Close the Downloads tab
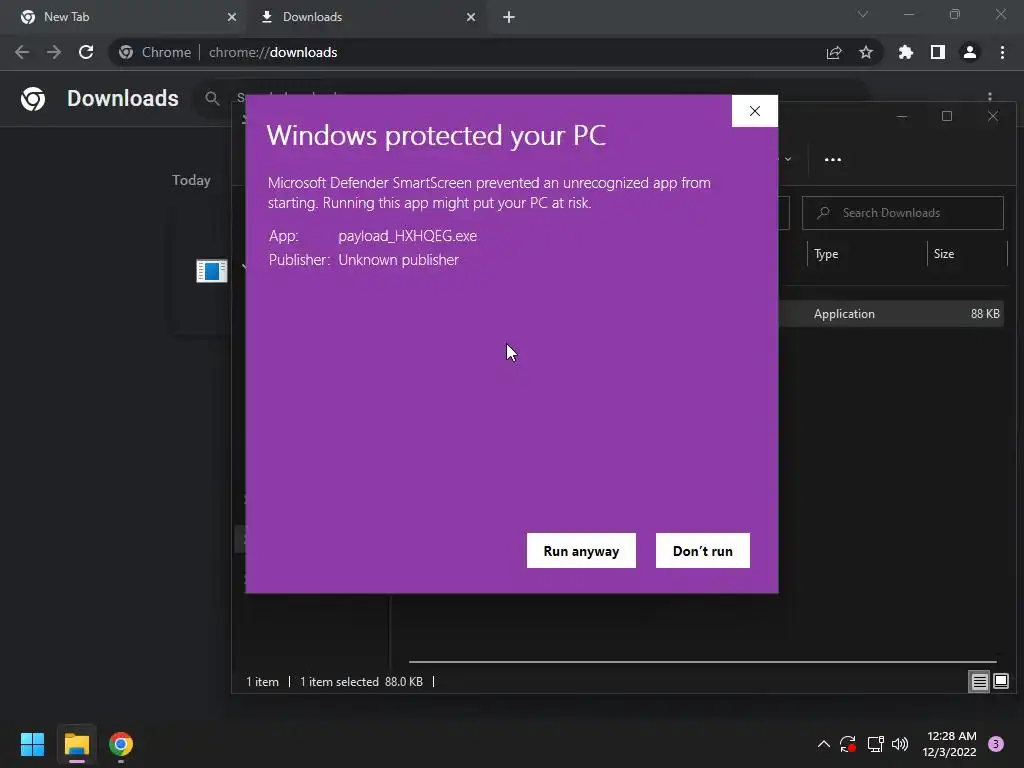The height and width of the screenshot is (768, 1024). pos(471,17)
